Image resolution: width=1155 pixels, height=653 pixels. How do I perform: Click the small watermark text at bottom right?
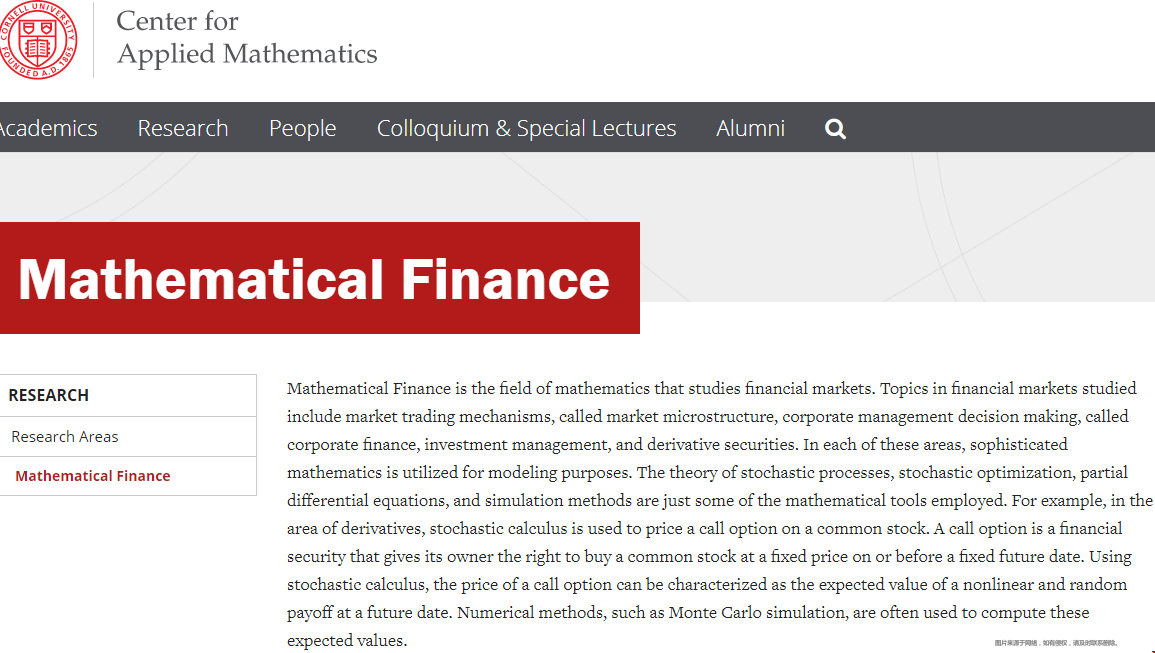pyautogui.click(x=1056, y=643)
